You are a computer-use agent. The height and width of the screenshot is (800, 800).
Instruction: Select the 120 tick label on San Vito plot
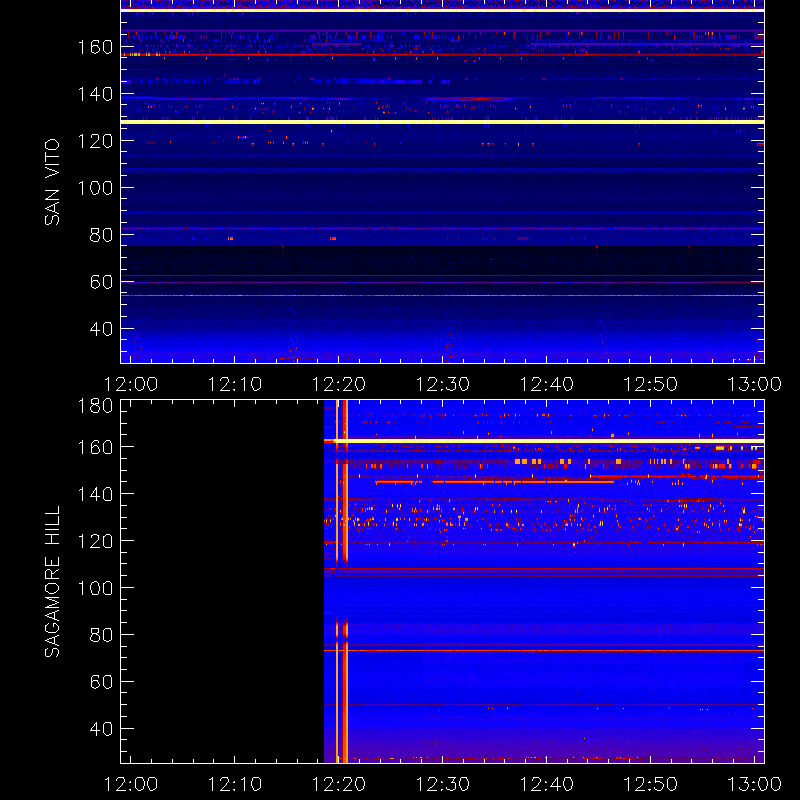[95, 141]
